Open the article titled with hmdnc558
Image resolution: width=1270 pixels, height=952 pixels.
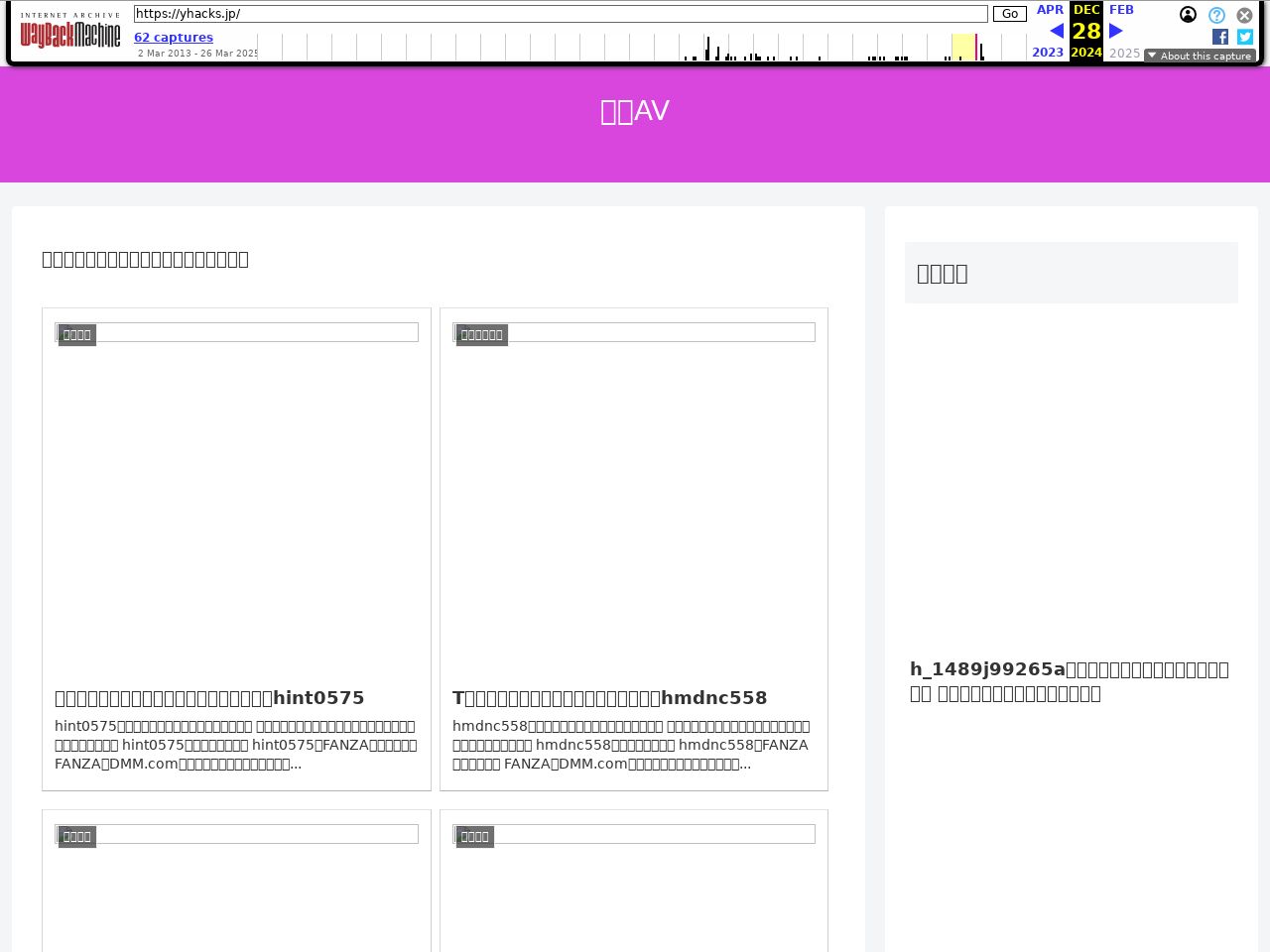tap(609, 698)
